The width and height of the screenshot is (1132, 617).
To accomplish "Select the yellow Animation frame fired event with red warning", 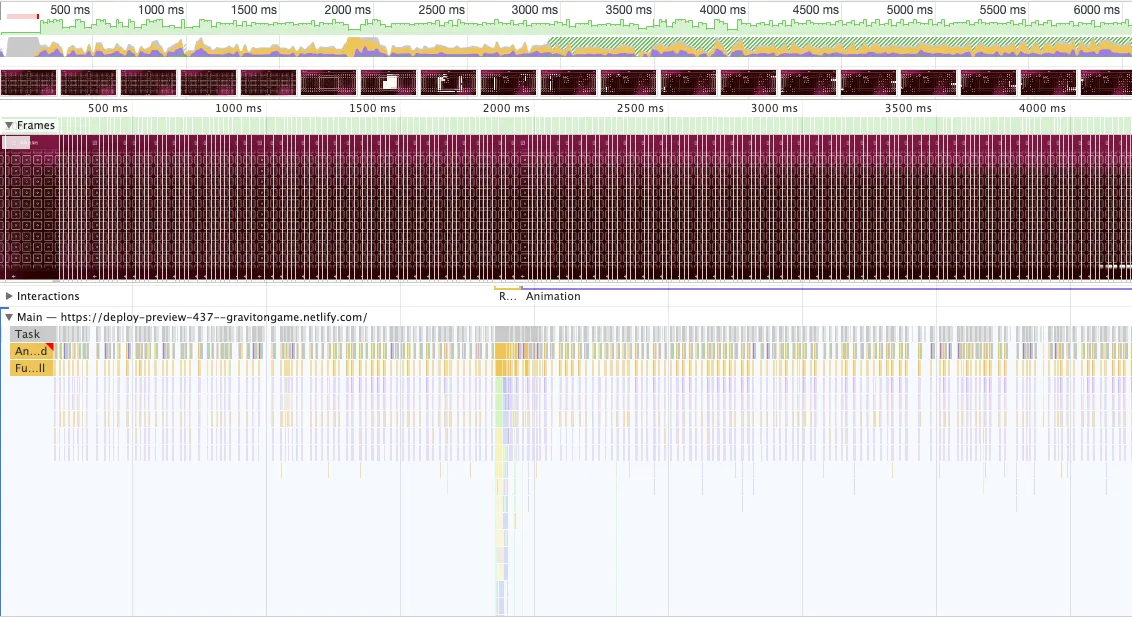I will (x=28, y=351).
